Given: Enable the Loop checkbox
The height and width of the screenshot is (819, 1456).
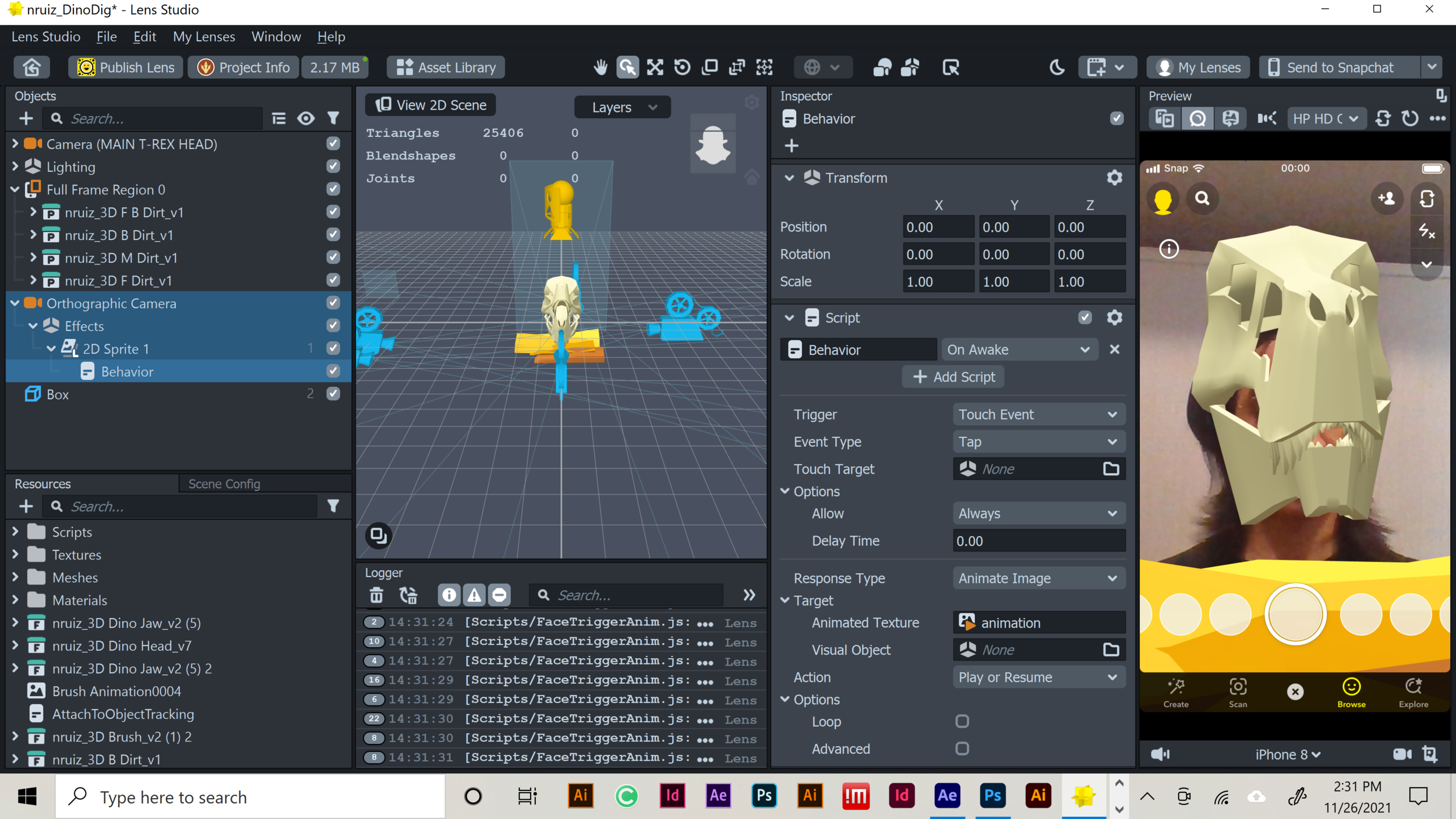Looking at the screenshot, I should [962, 721].
